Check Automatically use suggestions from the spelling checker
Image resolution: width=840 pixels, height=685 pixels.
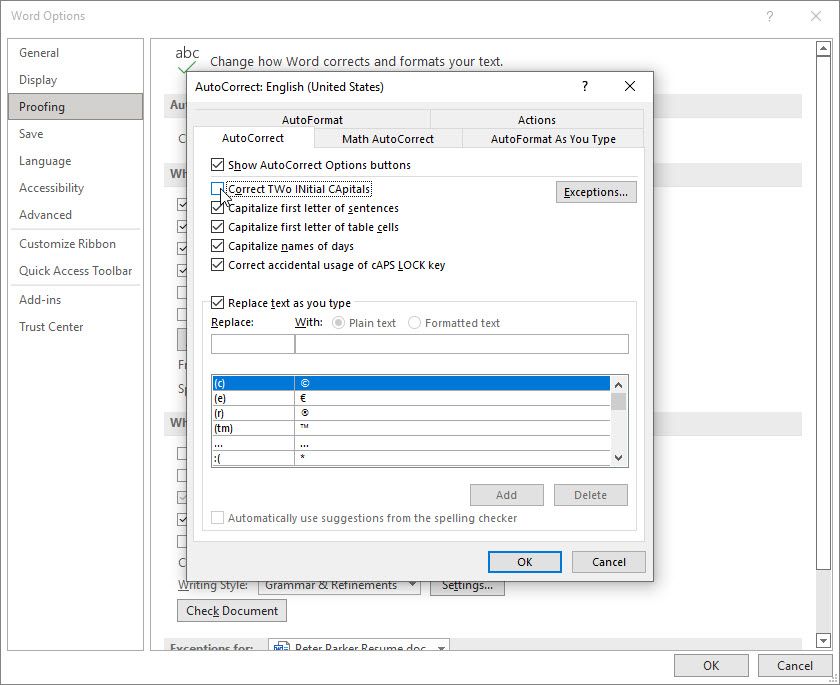tap(218, 517)
